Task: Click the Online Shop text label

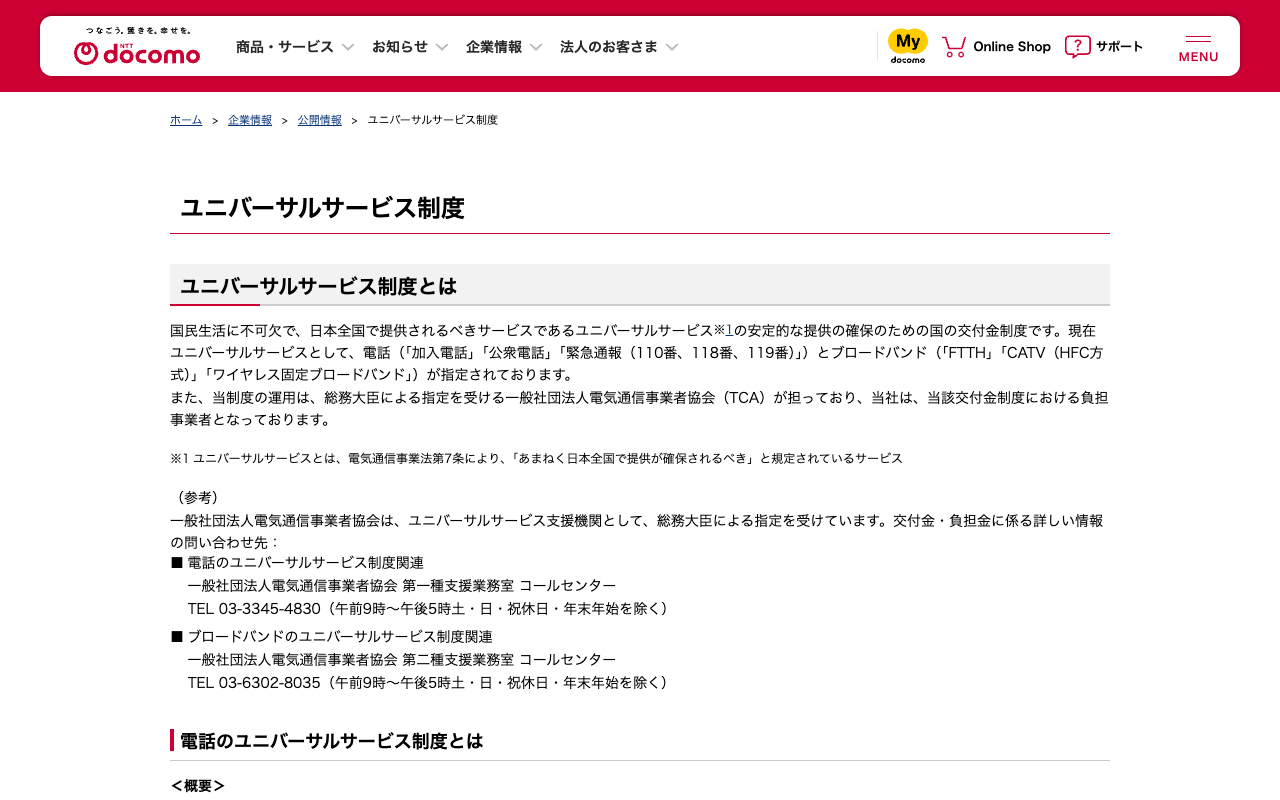Action: tap(1012, 47)
